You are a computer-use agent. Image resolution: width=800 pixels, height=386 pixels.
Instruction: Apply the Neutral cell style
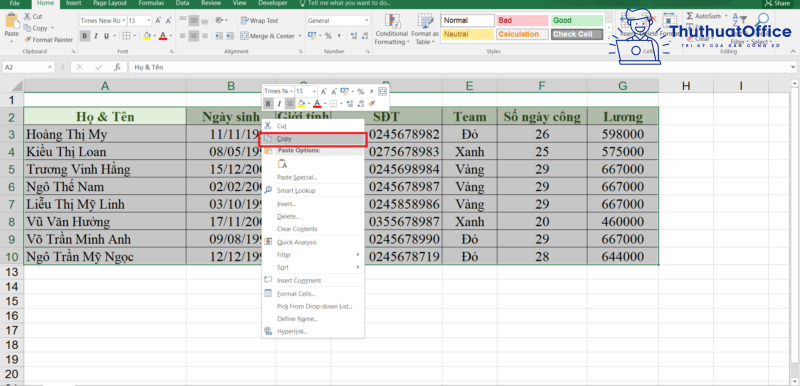point(468,34)
